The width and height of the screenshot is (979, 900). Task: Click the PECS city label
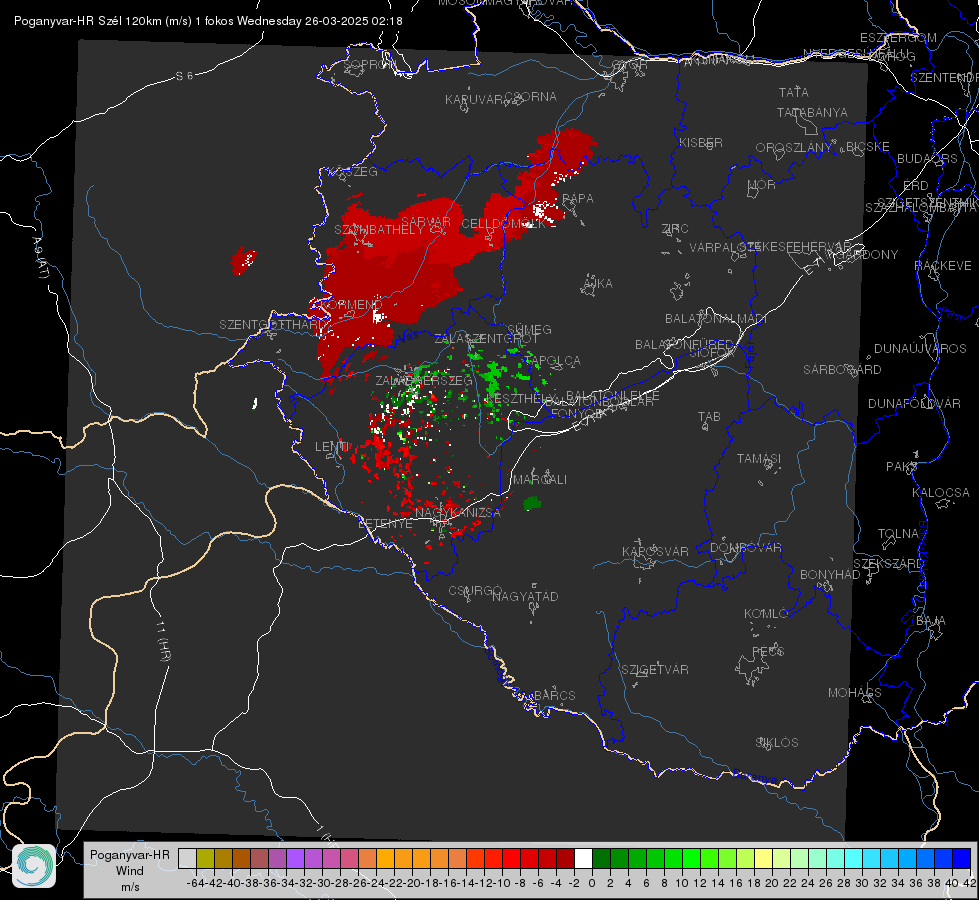(767, 651)
